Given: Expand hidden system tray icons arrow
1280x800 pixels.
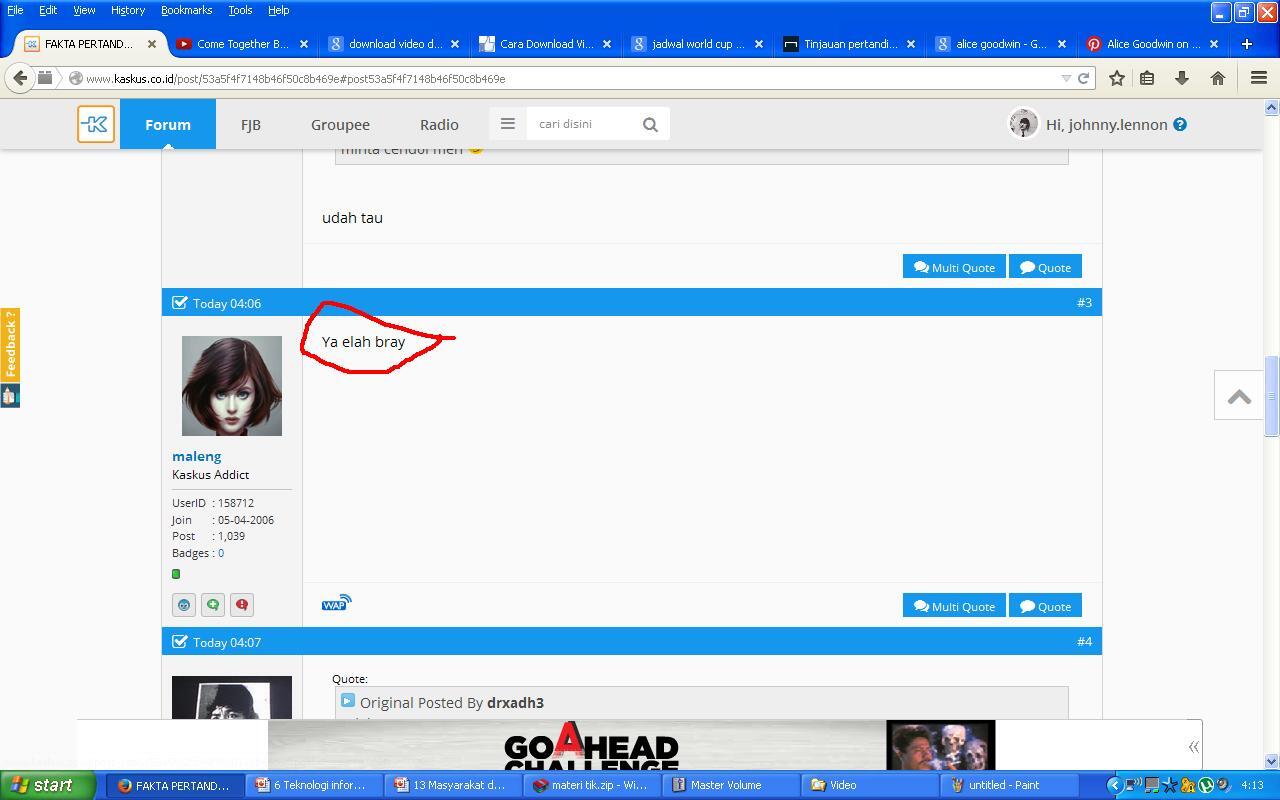Looking at the screenshot, I should tap(1114, 785).
